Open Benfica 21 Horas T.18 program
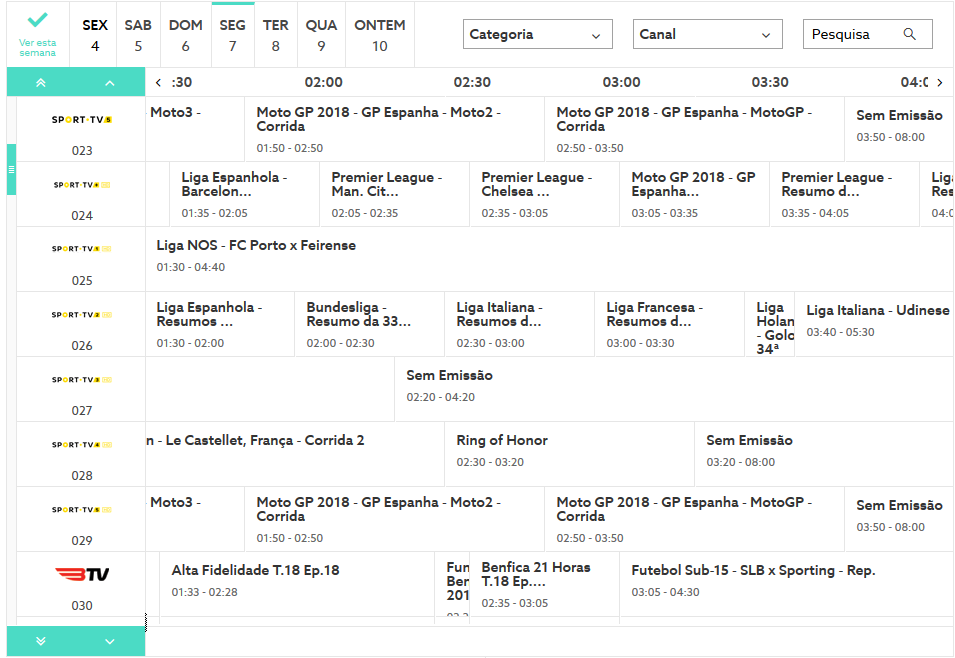955x658 pixels. 544,584
